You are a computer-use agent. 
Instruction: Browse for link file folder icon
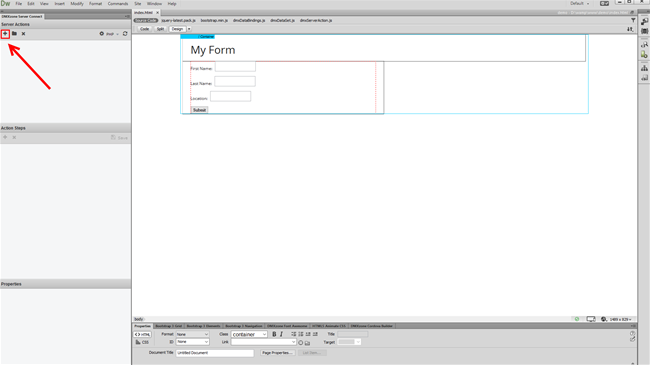[x=307, y=343]
